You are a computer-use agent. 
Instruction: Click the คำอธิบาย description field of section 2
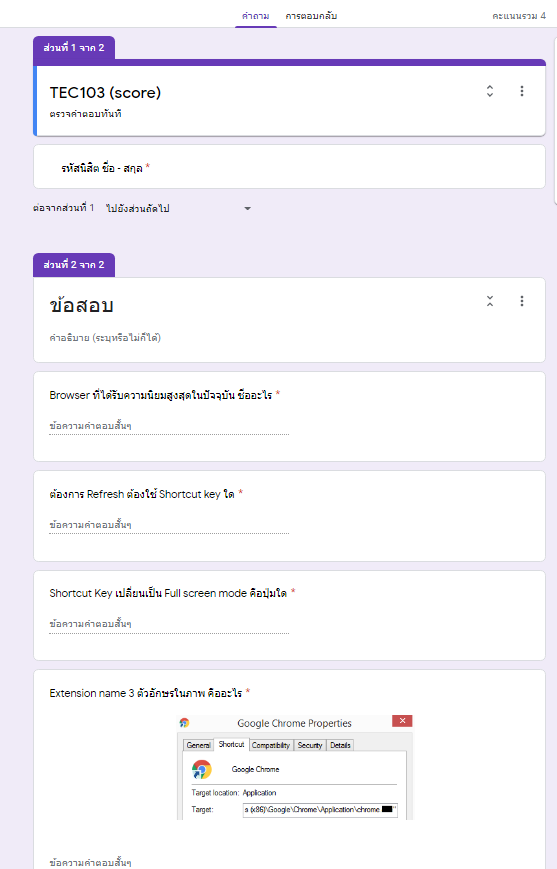coord(105,338)
